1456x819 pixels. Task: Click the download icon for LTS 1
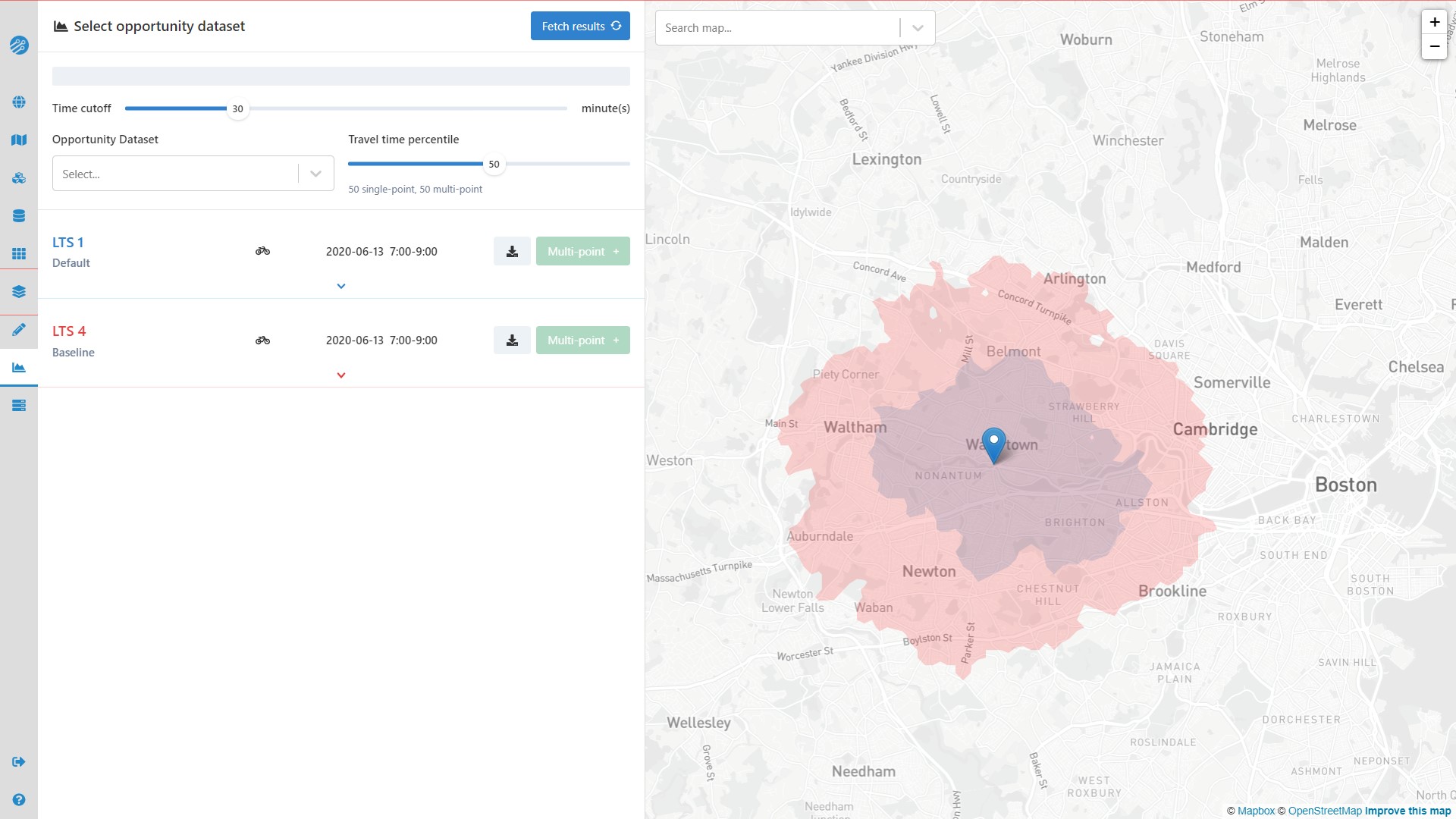click(x=511, y=251)
